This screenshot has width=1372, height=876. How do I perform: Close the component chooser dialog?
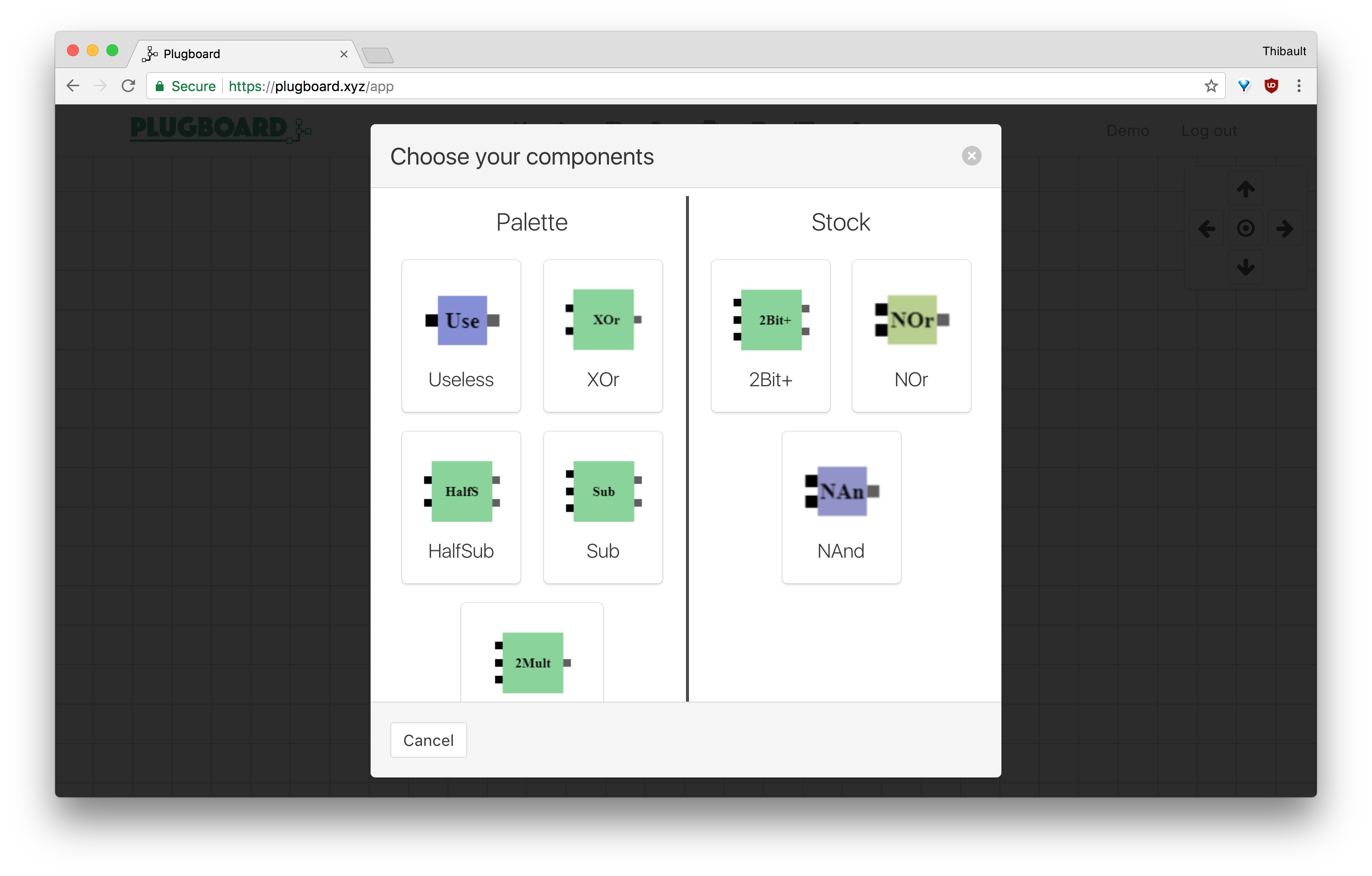click(x=971, y=156)
